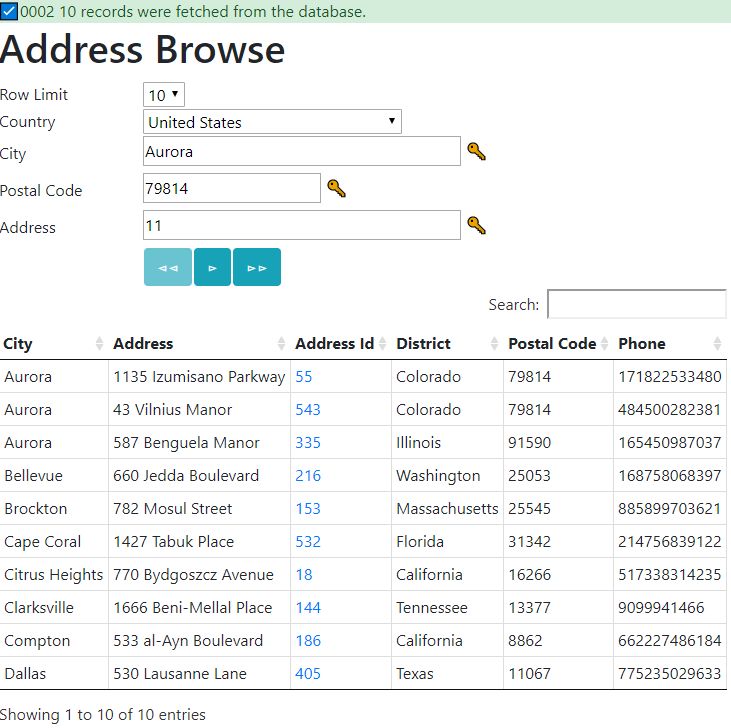Click the key icon next to Postal Code
This screenshot has height=728, width=731.
point(336,189)
